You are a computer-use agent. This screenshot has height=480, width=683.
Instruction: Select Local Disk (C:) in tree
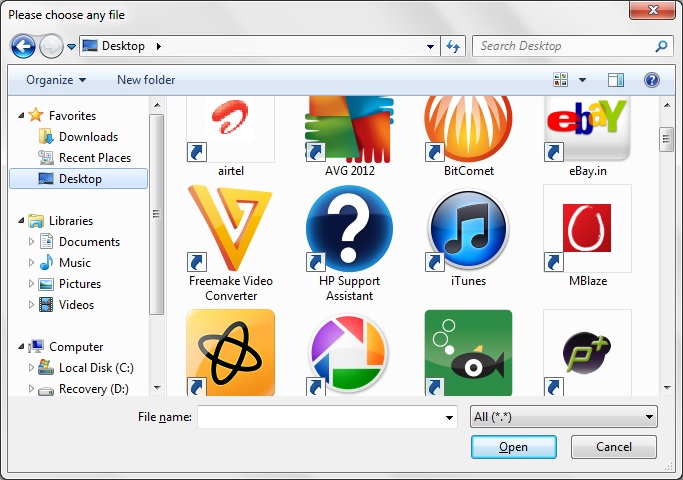(x=86, y=368)
